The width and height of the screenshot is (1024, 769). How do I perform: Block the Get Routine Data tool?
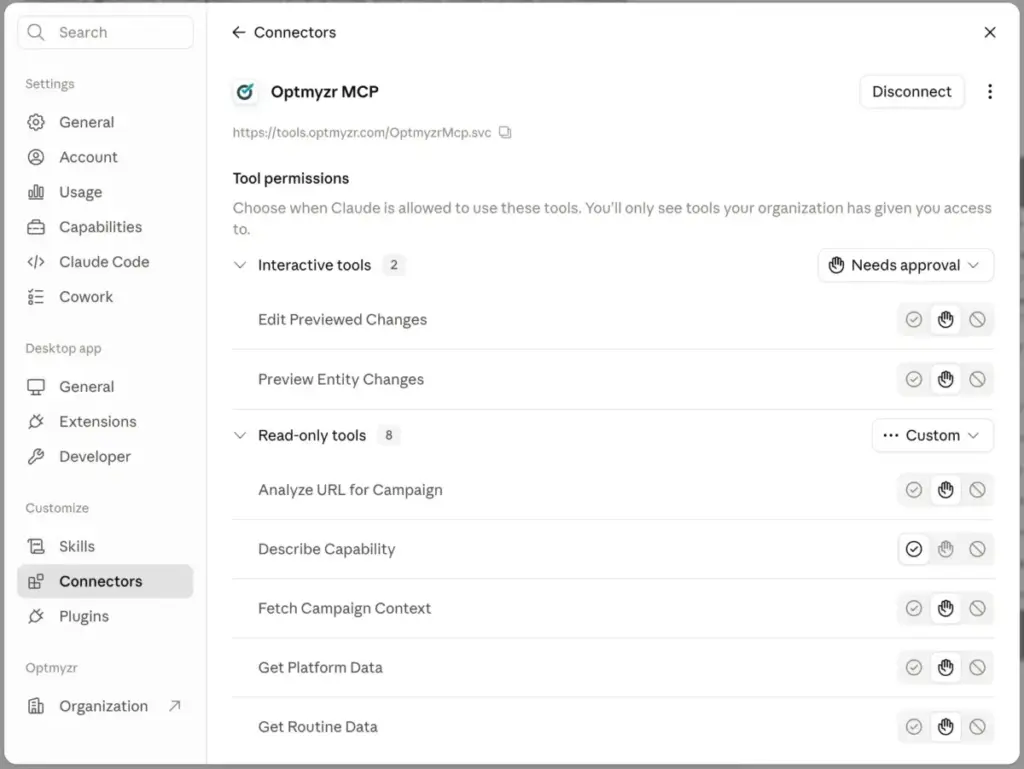coord(977,727)
